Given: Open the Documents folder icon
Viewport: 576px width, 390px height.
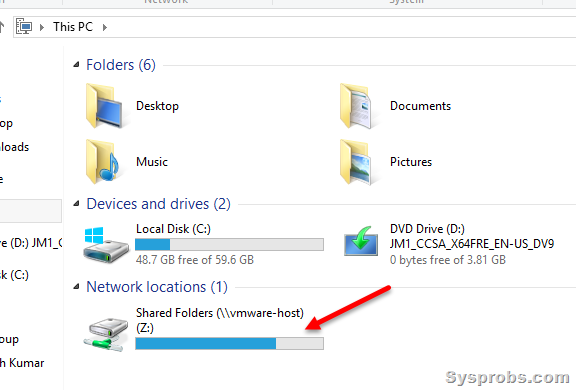Looking at the screenshot, I should pos(359,106).
